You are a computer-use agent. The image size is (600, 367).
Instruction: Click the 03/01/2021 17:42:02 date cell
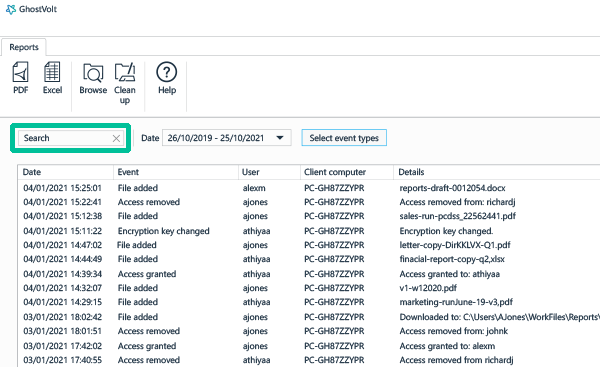click(x=62, y=346)
